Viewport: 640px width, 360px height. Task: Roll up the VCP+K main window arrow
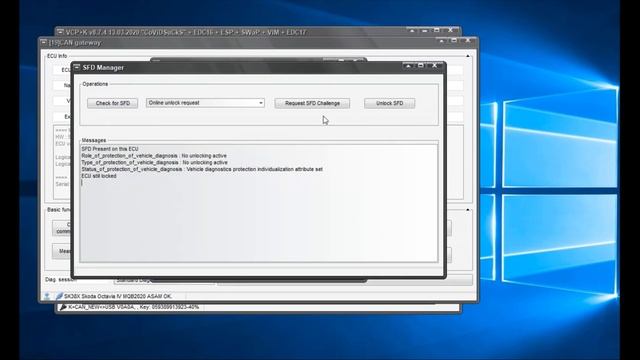[x=412, y=30]
